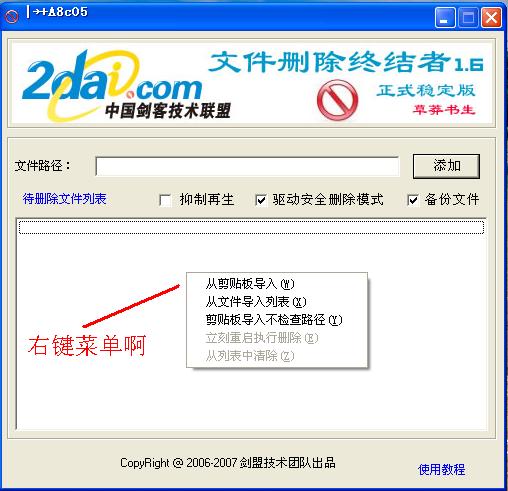Click the 添加 button
Screen dimensions: 508x491
446,166
